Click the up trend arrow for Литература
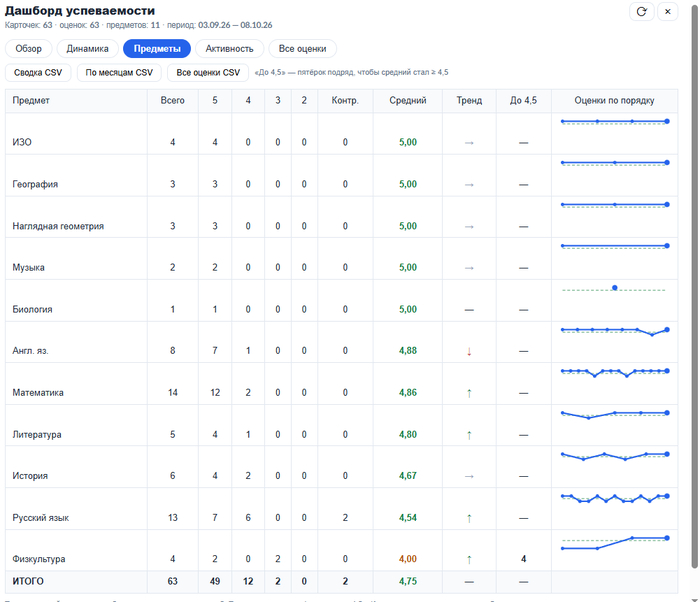This screenshot has height=602, width=700. coord(469,435)
